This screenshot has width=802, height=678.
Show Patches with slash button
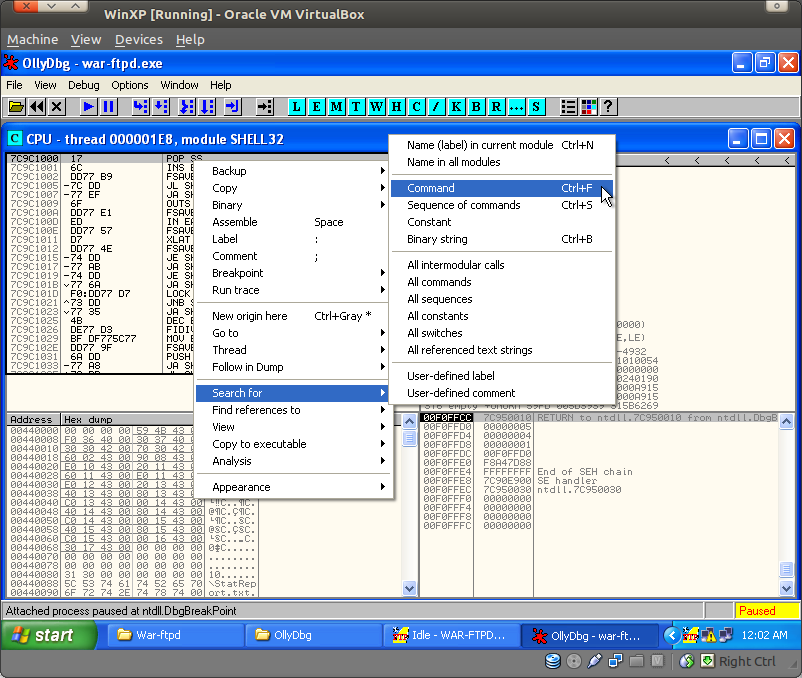[436, 107]
